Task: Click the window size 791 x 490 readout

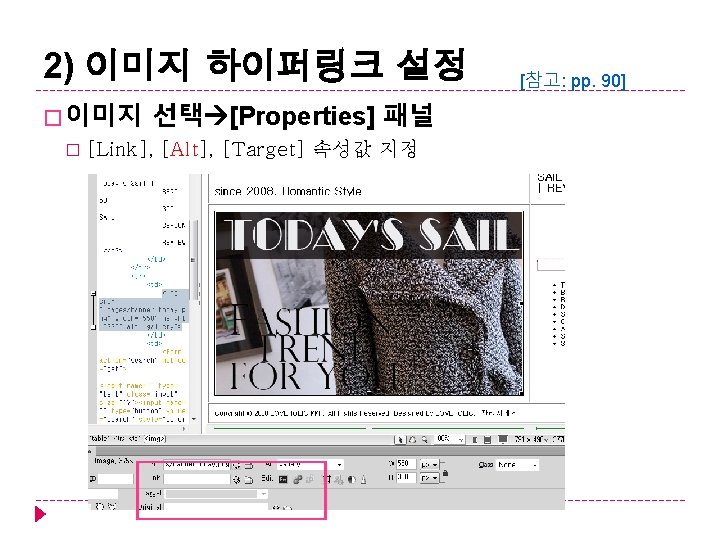Action: tap(531, 439)
